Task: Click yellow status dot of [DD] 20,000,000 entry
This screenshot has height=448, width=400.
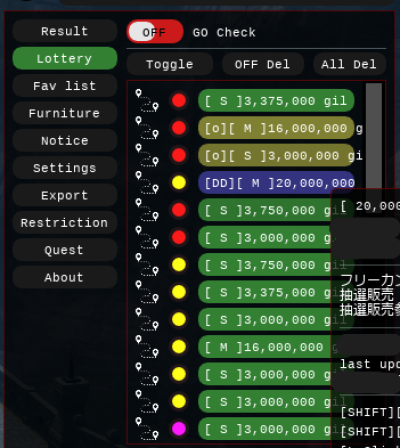Action: pyautogui.click(x=179, y=182)
